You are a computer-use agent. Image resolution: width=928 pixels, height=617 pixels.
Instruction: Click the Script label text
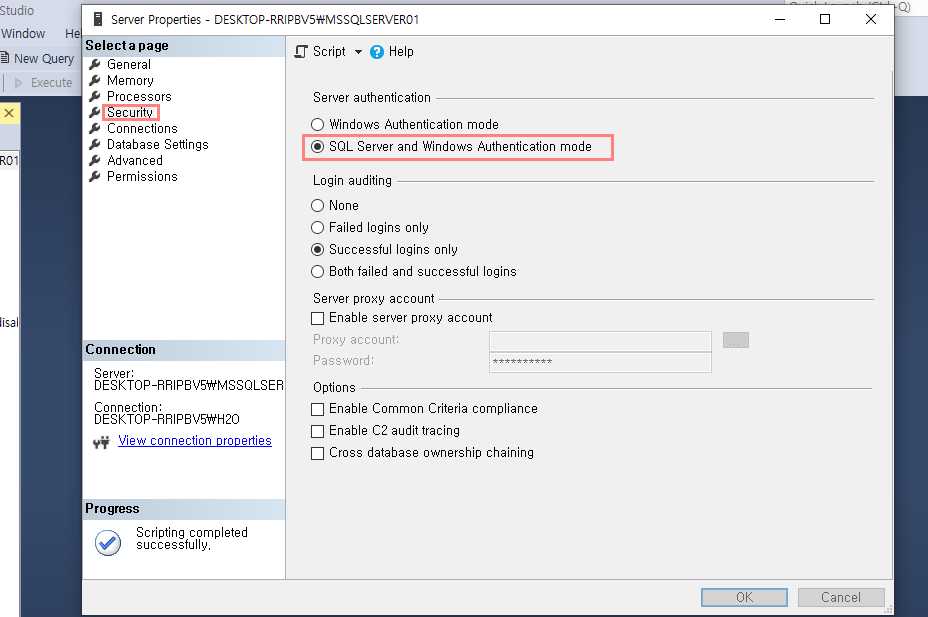329,52
